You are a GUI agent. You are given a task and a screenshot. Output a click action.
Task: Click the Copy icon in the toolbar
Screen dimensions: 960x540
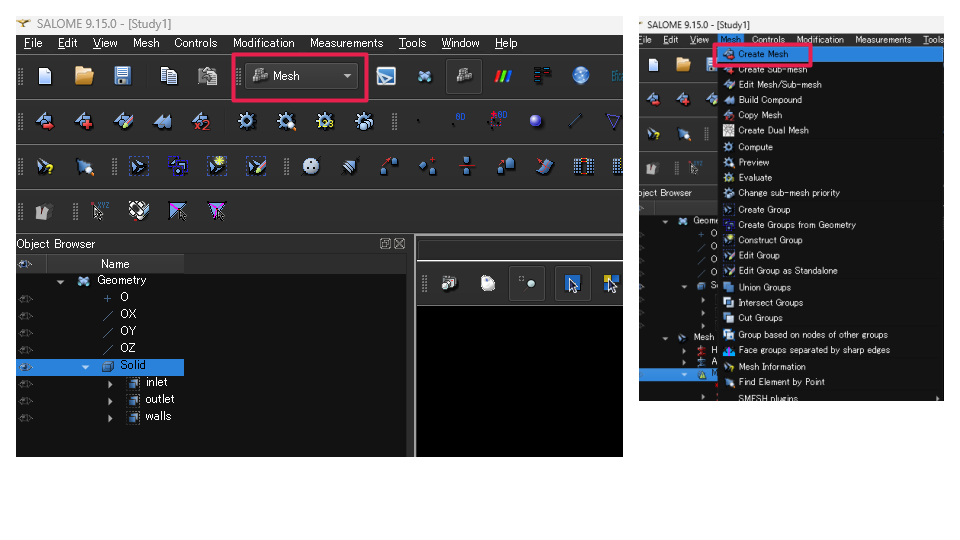point(169,76)
